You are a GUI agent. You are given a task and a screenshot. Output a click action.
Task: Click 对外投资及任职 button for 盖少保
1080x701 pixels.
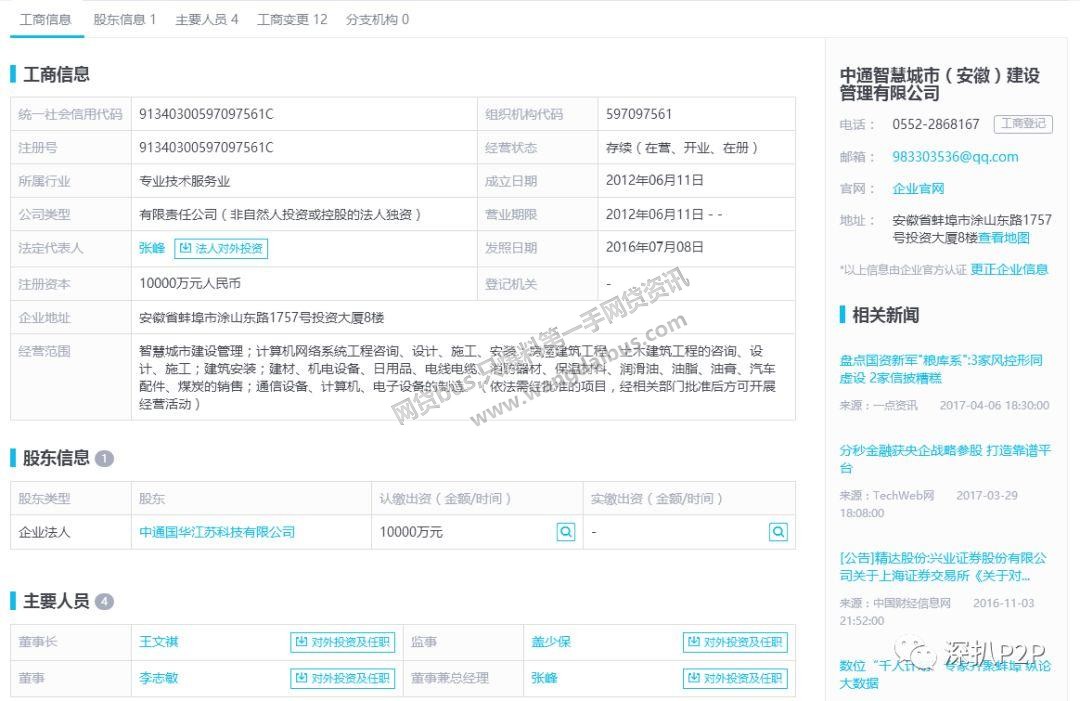pos(735,642)
